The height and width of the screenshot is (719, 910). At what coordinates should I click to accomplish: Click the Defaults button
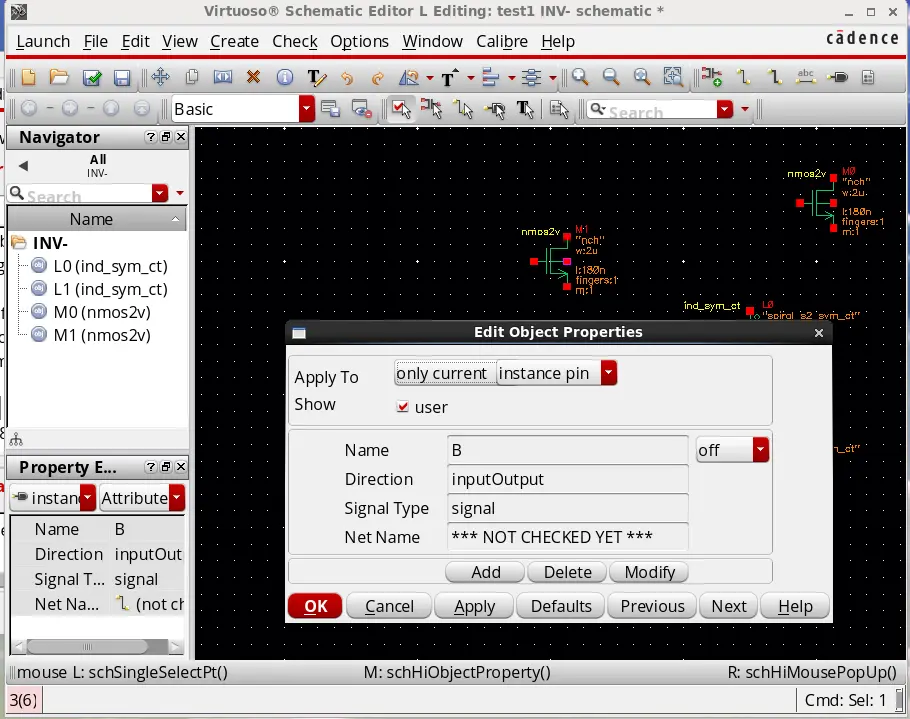click(x=561, y=606)
